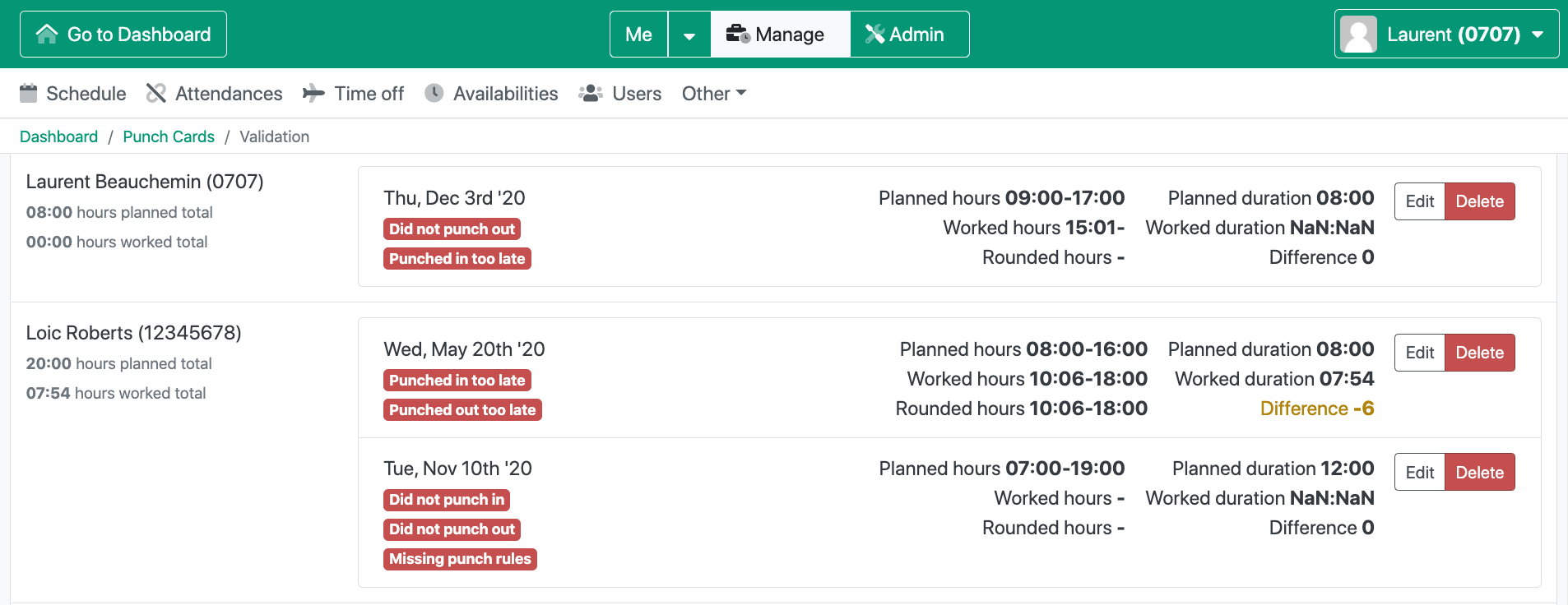Click the Attendances icon in the navbar
Screen dimensions: 1568x605
pyautogui.click(x=156, y=94)
